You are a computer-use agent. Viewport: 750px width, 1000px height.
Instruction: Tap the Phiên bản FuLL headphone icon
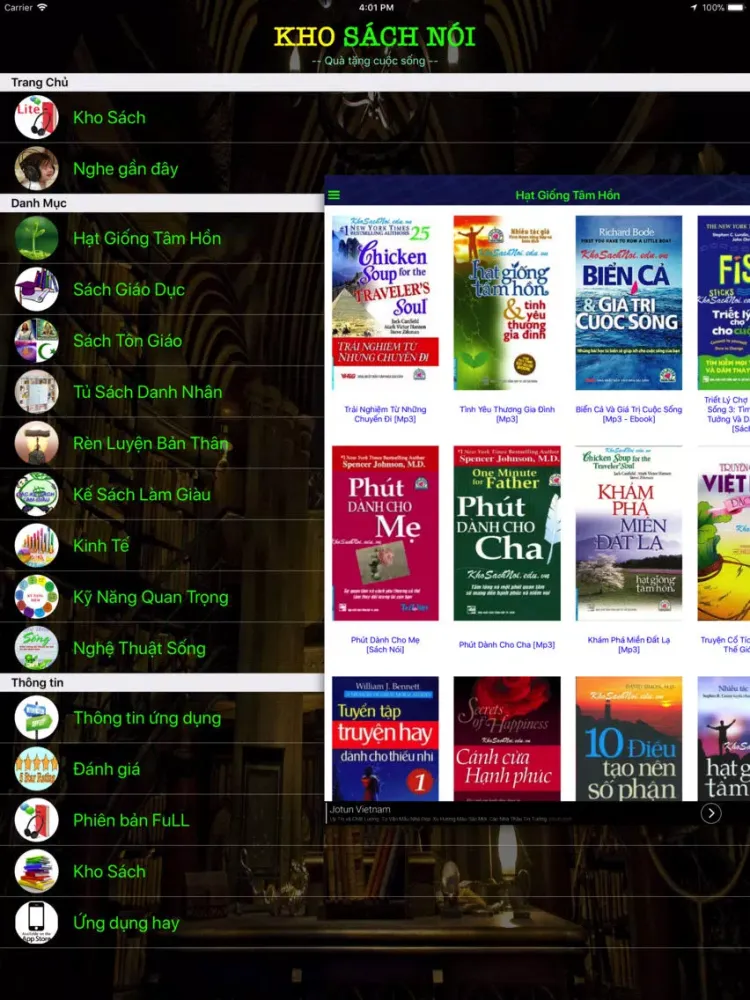pyautogui.click(x=36, y=820)
